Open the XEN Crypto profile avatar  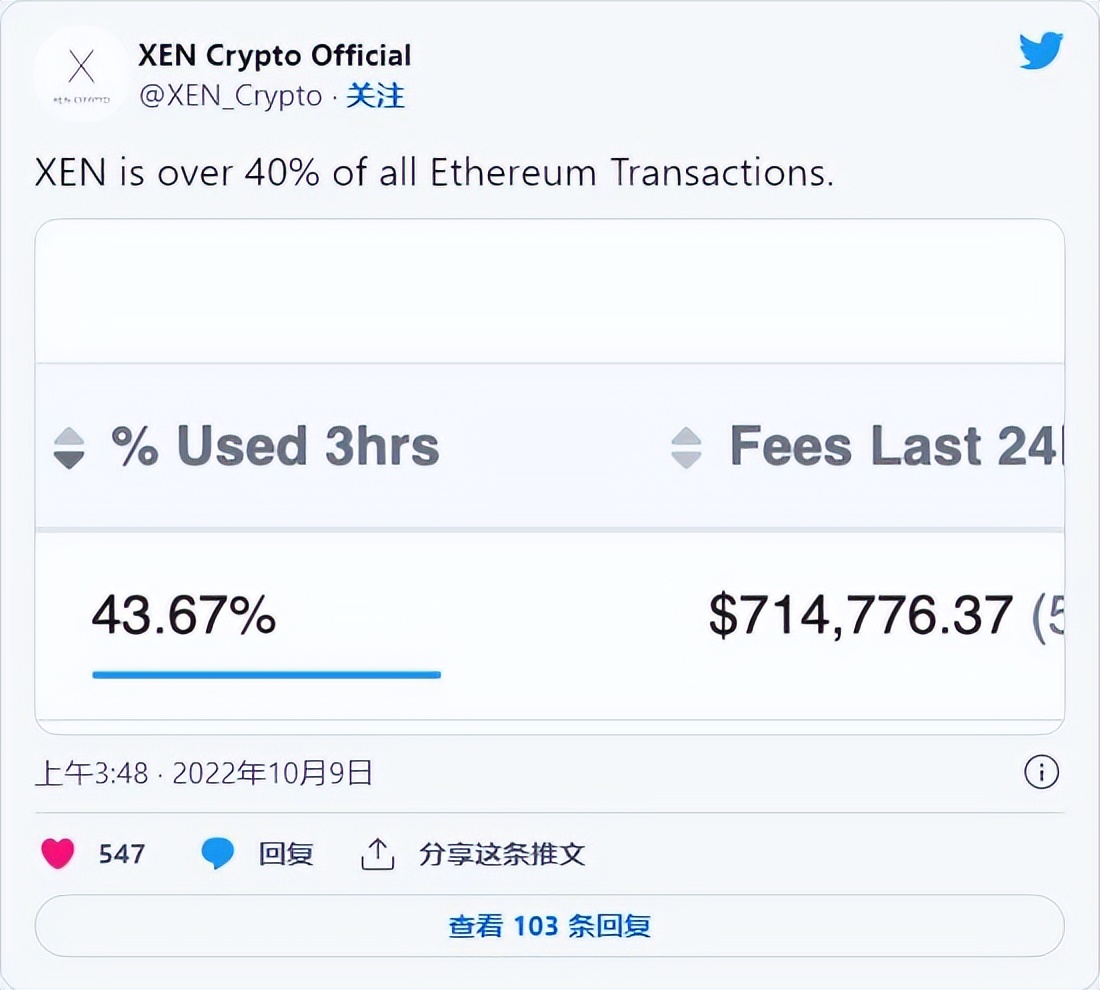[81, 73]
